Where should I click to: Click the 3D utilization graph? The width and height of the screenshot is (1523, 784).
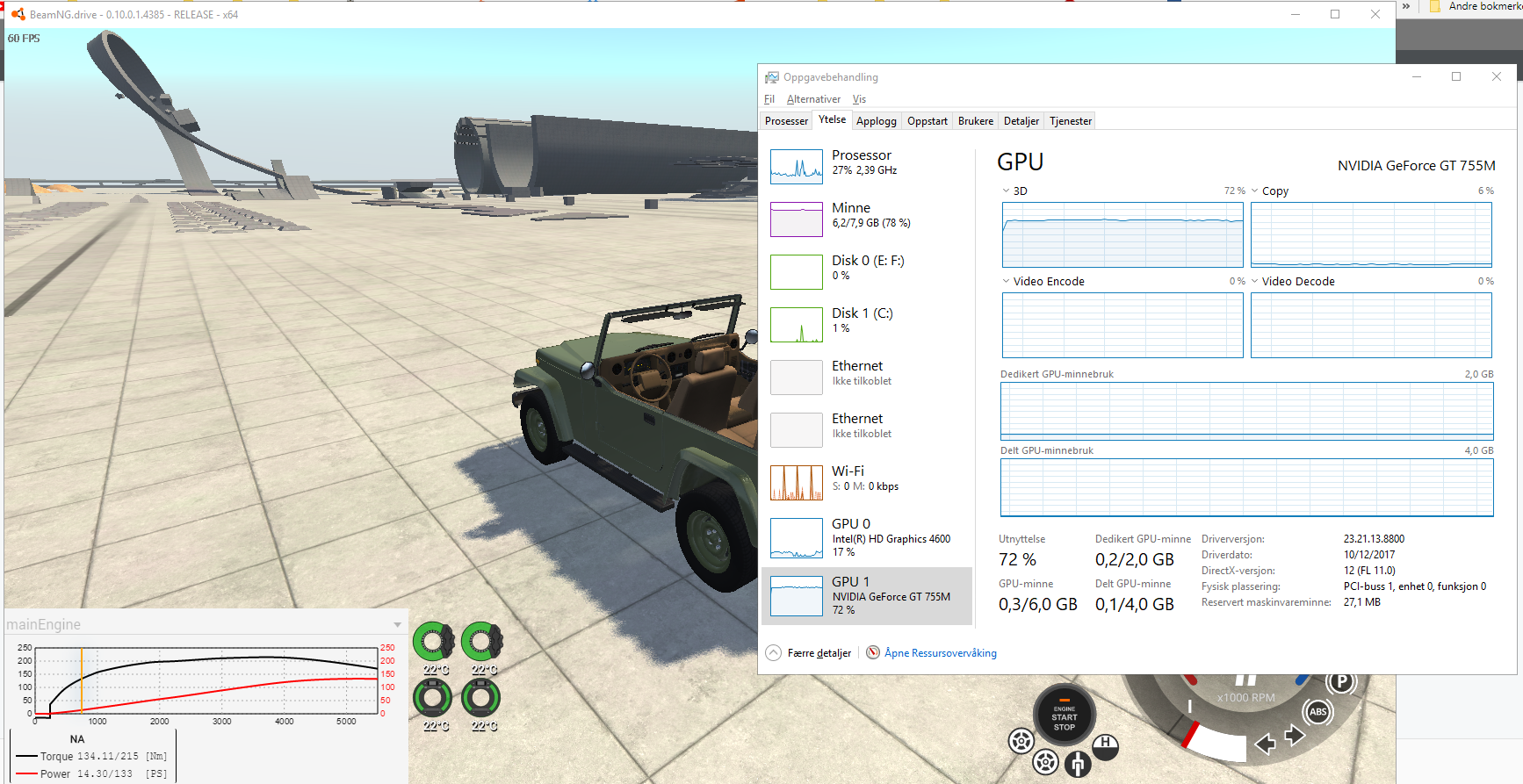1122,234
